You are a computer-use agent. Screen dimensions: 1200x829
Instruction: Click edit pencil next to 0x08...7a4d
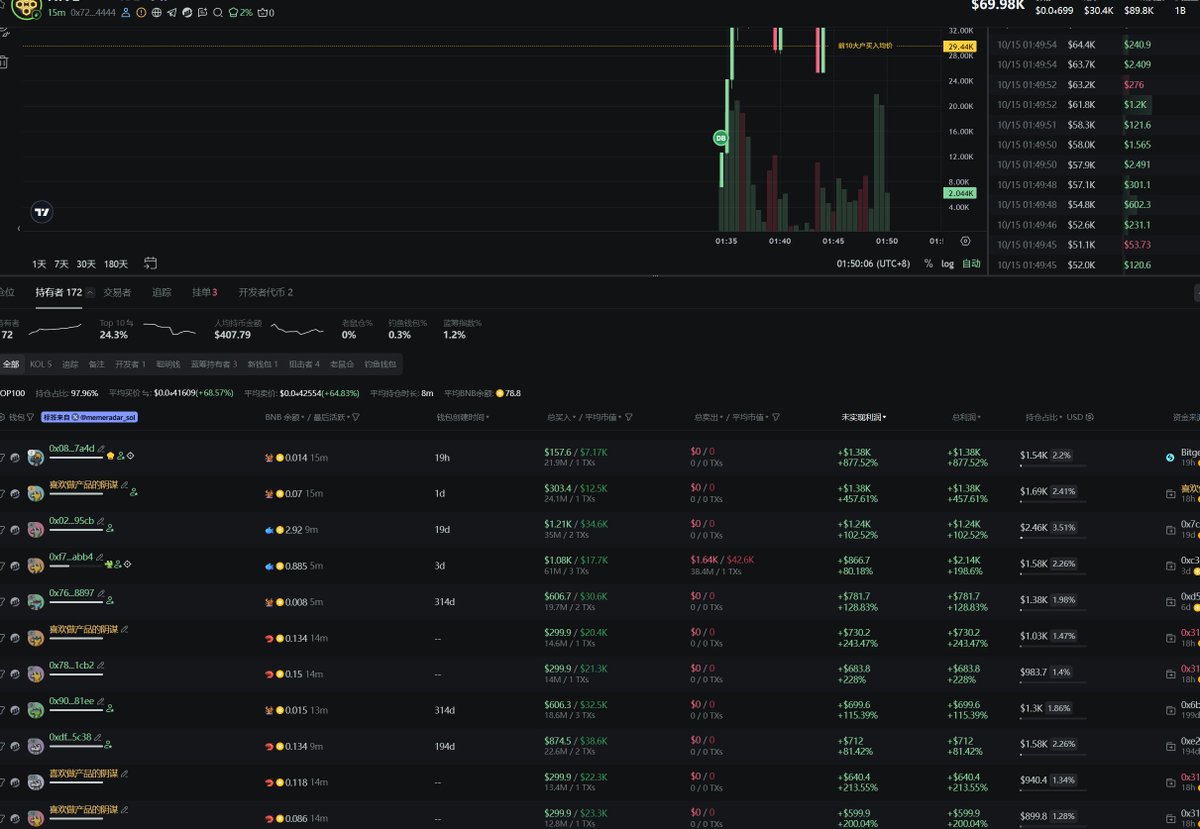coord(100,448)
